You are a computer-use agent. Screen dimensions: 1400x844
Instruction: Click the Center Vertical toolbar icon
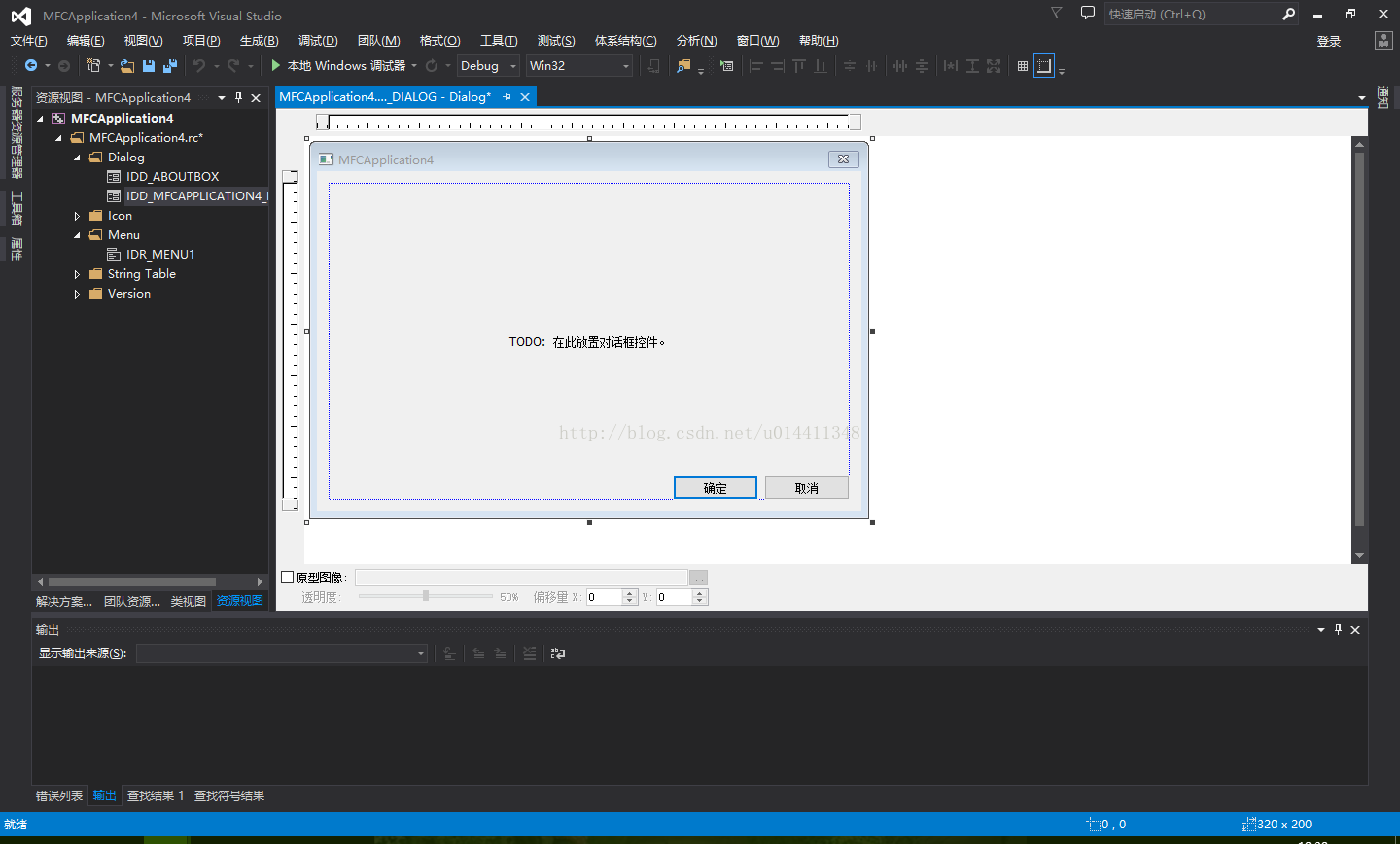point(849,65)
